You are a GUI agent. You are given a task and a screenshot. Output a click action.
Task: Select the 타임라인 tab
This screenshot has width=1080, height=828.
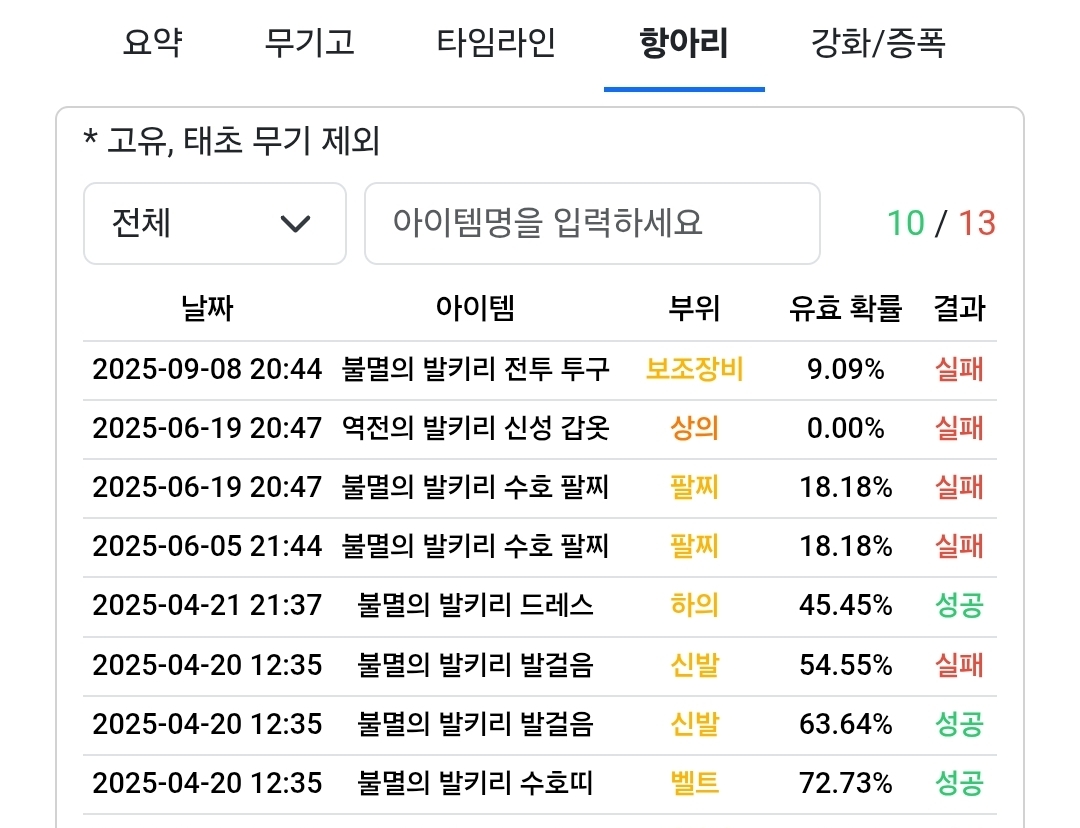496,44
